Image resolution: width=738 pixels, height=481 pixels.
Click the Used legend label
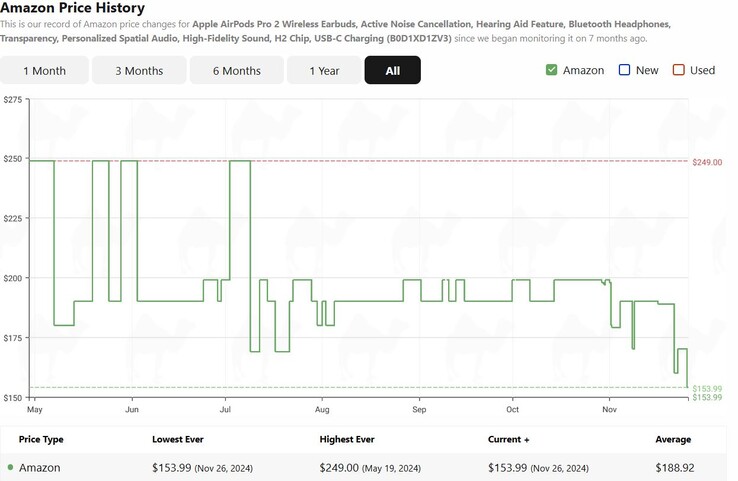tap(703, 71)
